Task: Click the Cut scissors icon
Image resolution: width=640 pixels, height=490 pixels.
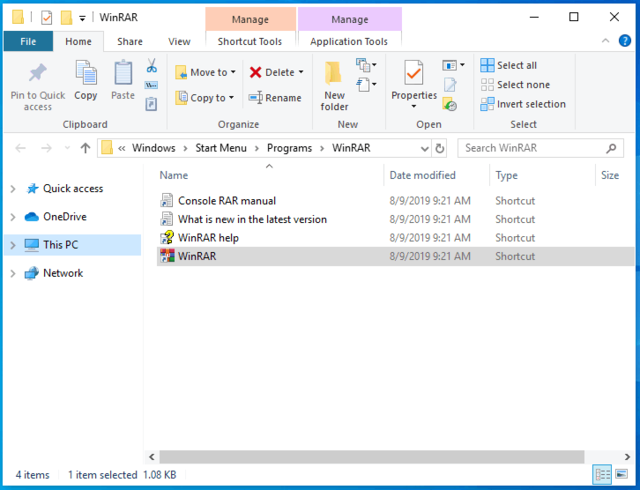Action: [151, 65]
